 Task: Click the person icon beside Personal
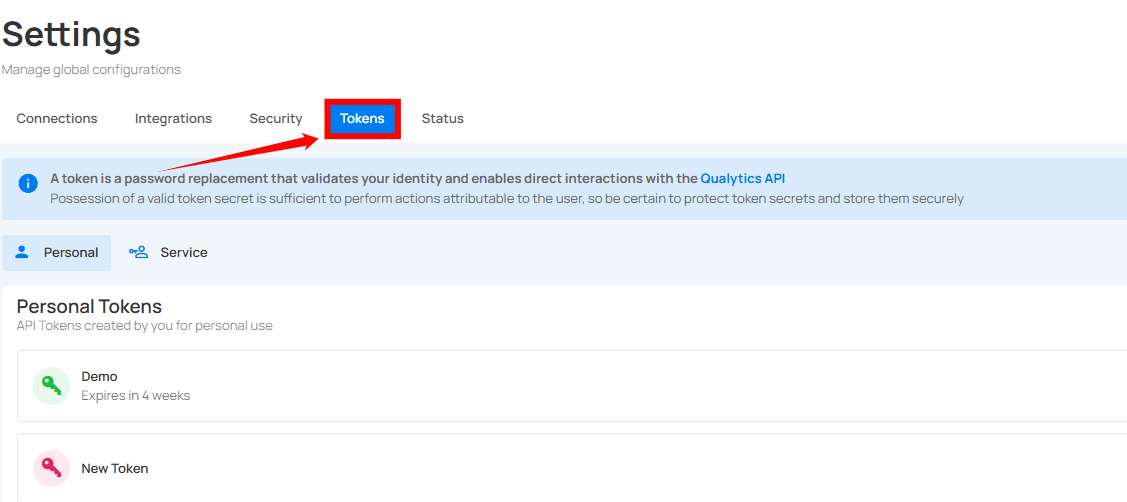pyautogui.click(x=22, y=252)
